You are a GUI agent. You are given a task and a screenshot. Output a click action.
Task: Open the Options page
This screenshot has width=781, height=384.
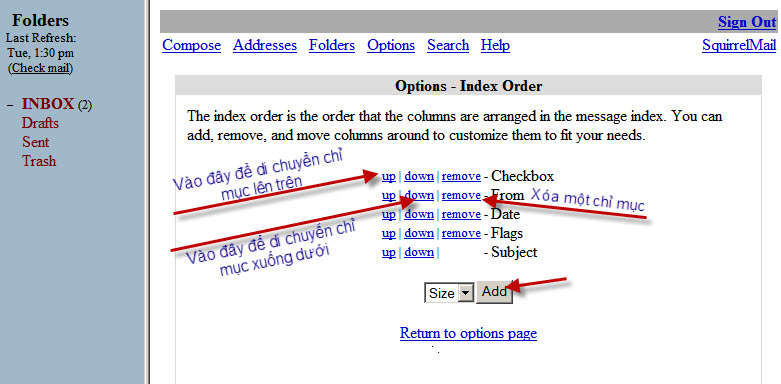391,45
